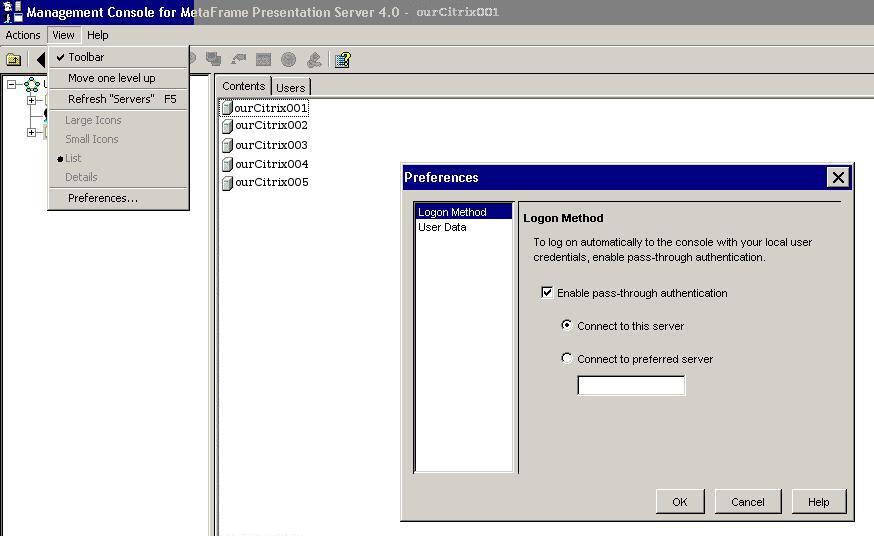874x536 pixels.
Task: Choose Connect to preferred server option
Action: coord(567,358)
